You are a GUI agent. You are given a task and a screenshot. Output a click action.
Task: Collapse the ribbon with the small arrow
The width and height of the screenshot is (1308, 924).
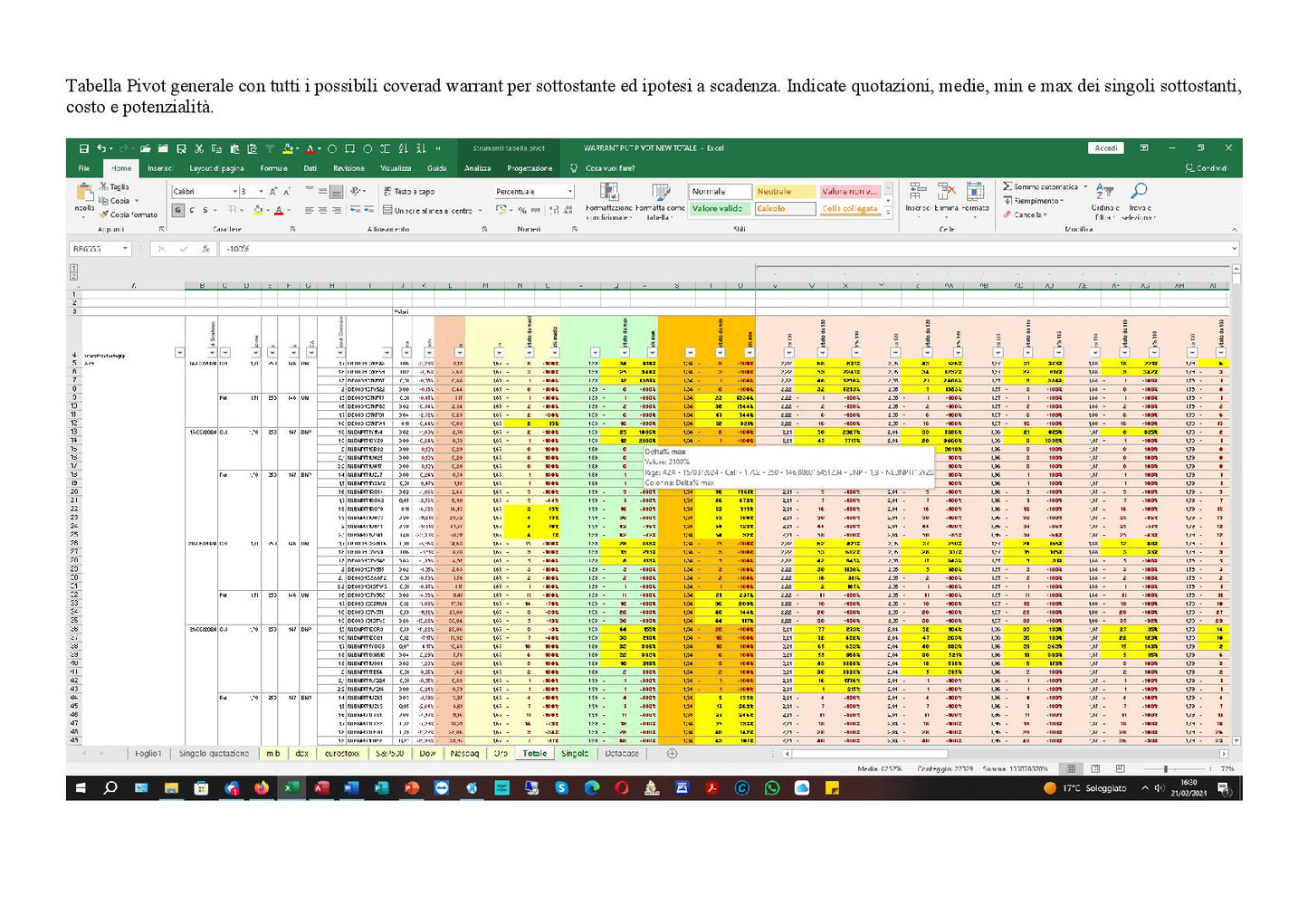tap(1234, 230)
